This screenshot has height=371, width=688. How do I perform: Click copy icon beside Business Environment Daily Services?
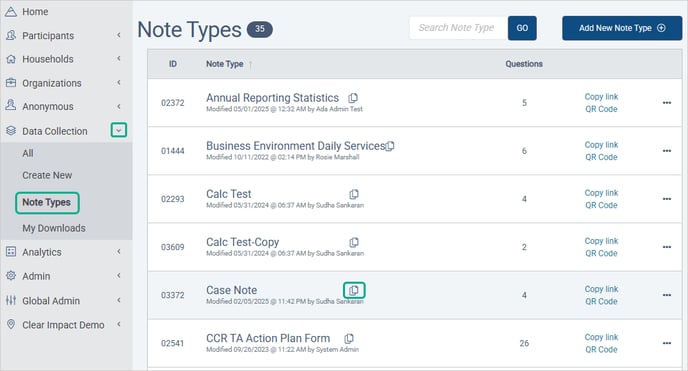coord(390,146)
